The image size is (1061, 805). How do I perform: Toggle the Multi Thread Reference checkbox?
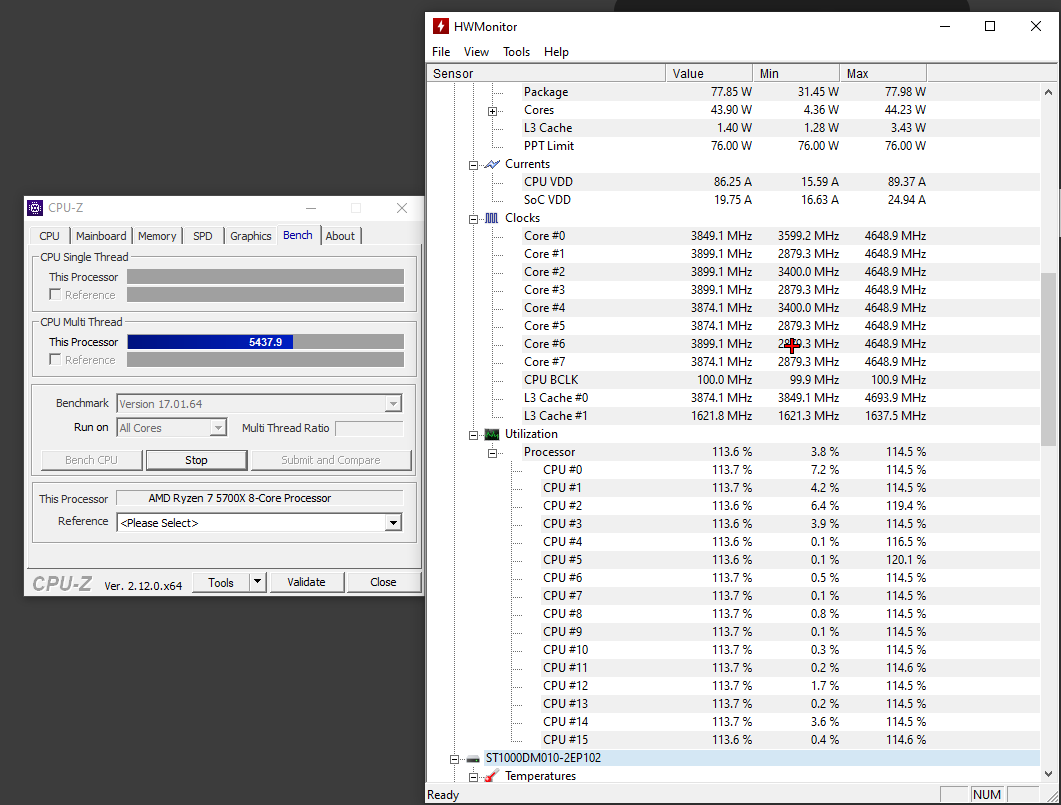tap(55, 359)
